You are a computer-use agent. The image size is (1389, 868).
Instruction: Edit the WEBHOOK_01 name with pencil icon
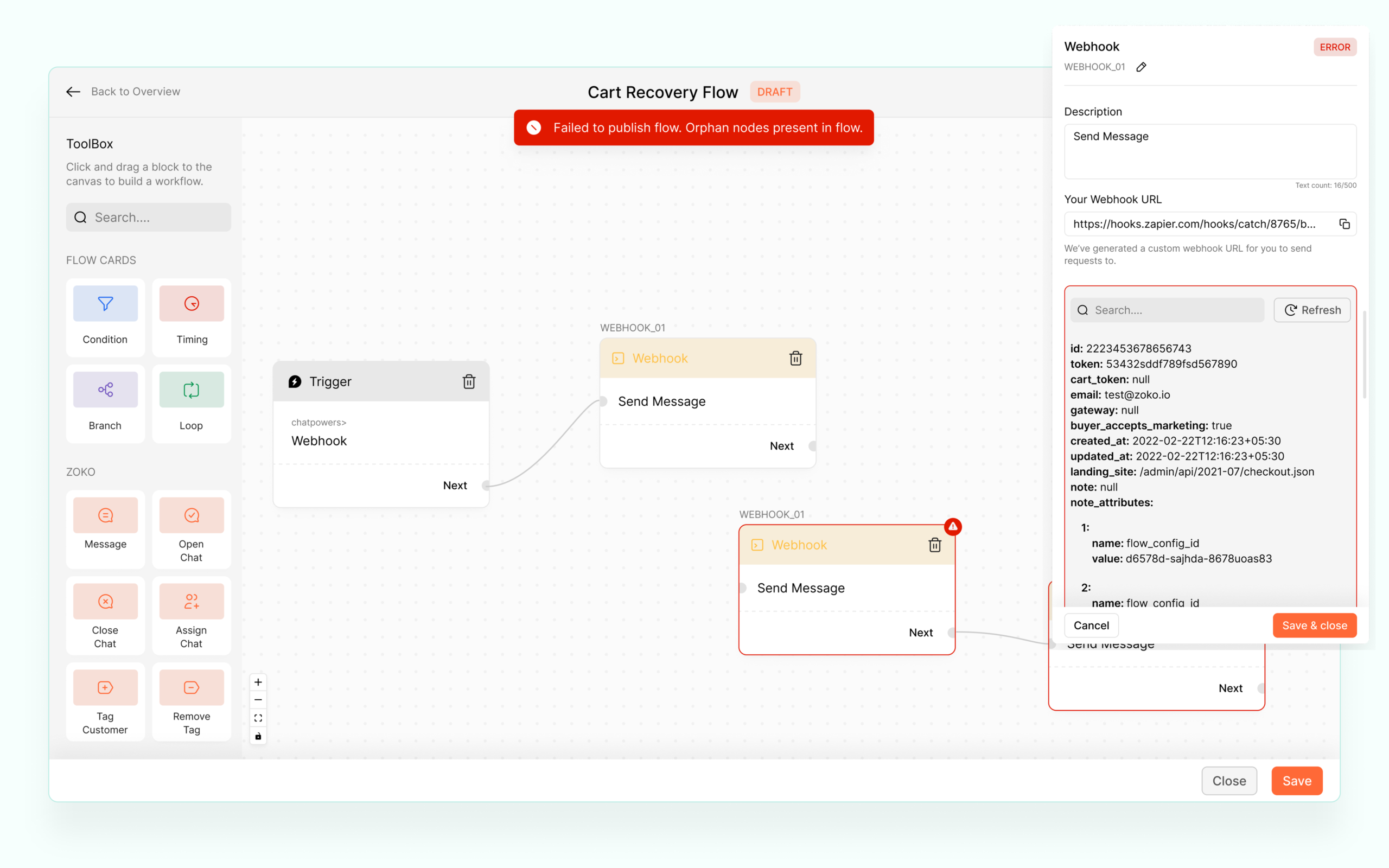pyautogui.click(x=1142, y=67)
